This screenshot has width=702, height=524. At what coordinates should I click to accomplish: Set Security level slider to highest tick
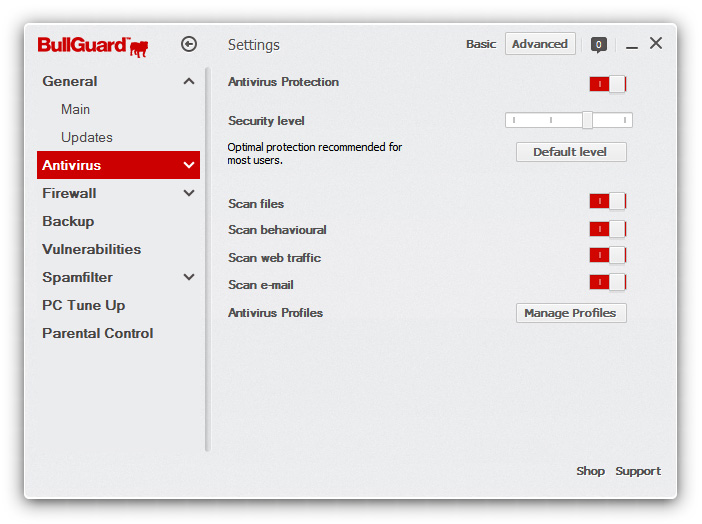point(625,120)
